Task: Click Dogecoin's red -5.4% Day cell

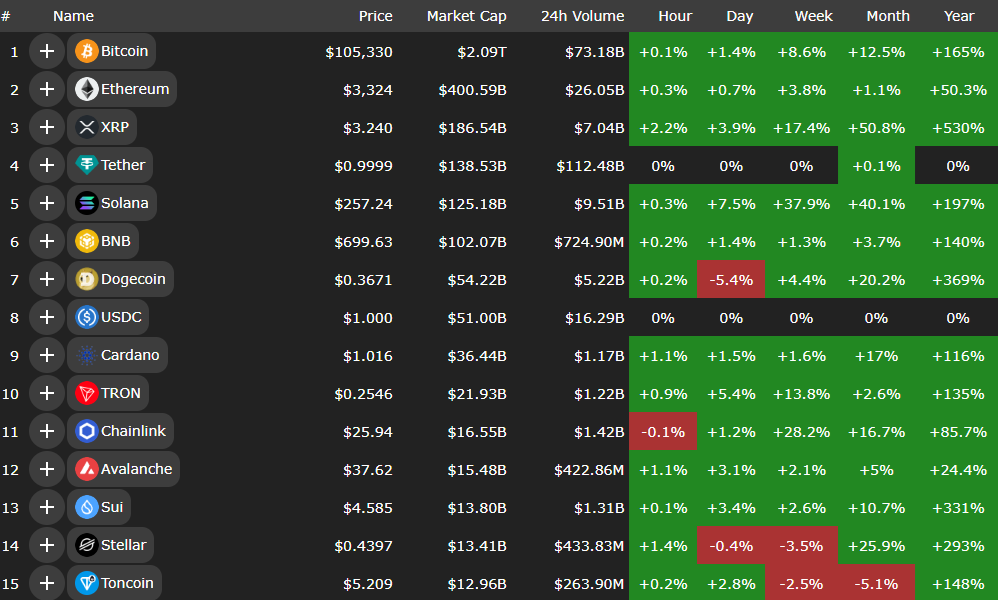Action: coord(731,279)
